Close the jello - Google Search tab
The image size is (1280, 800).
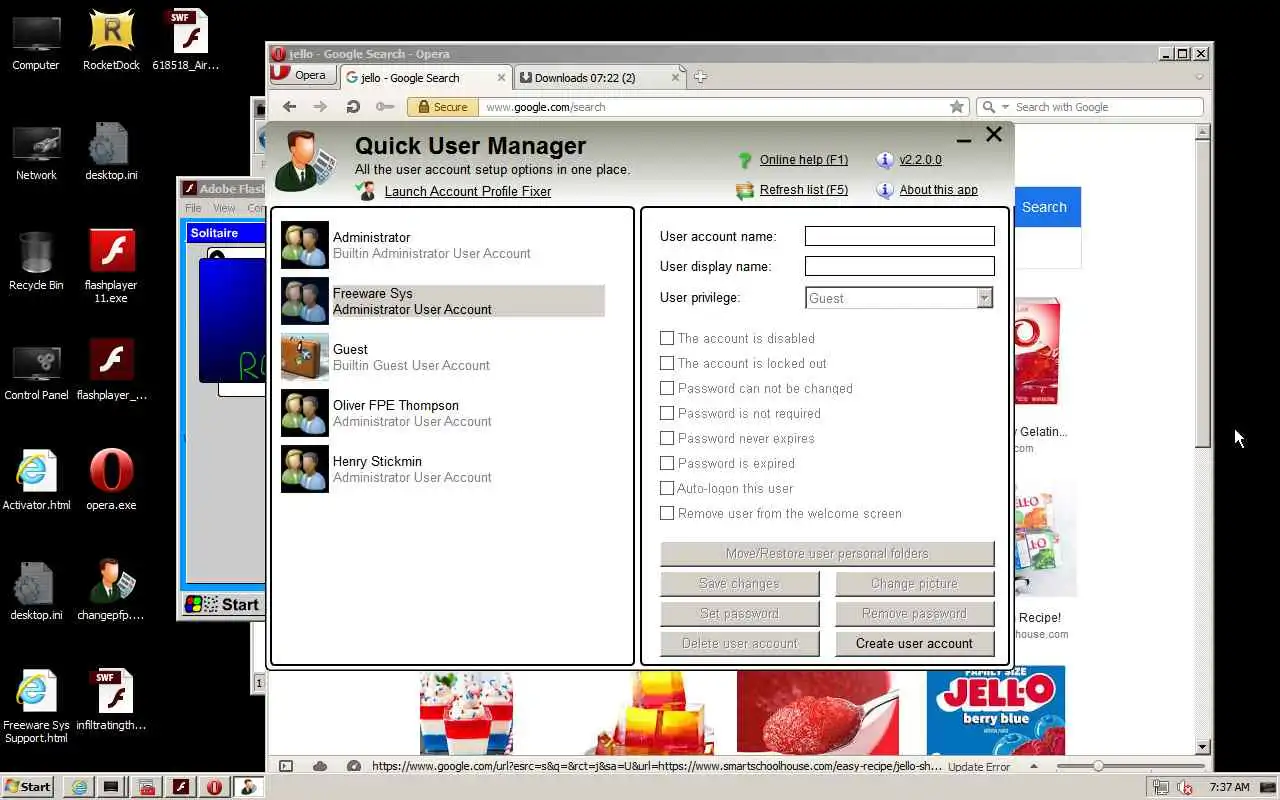click(502, 77)
